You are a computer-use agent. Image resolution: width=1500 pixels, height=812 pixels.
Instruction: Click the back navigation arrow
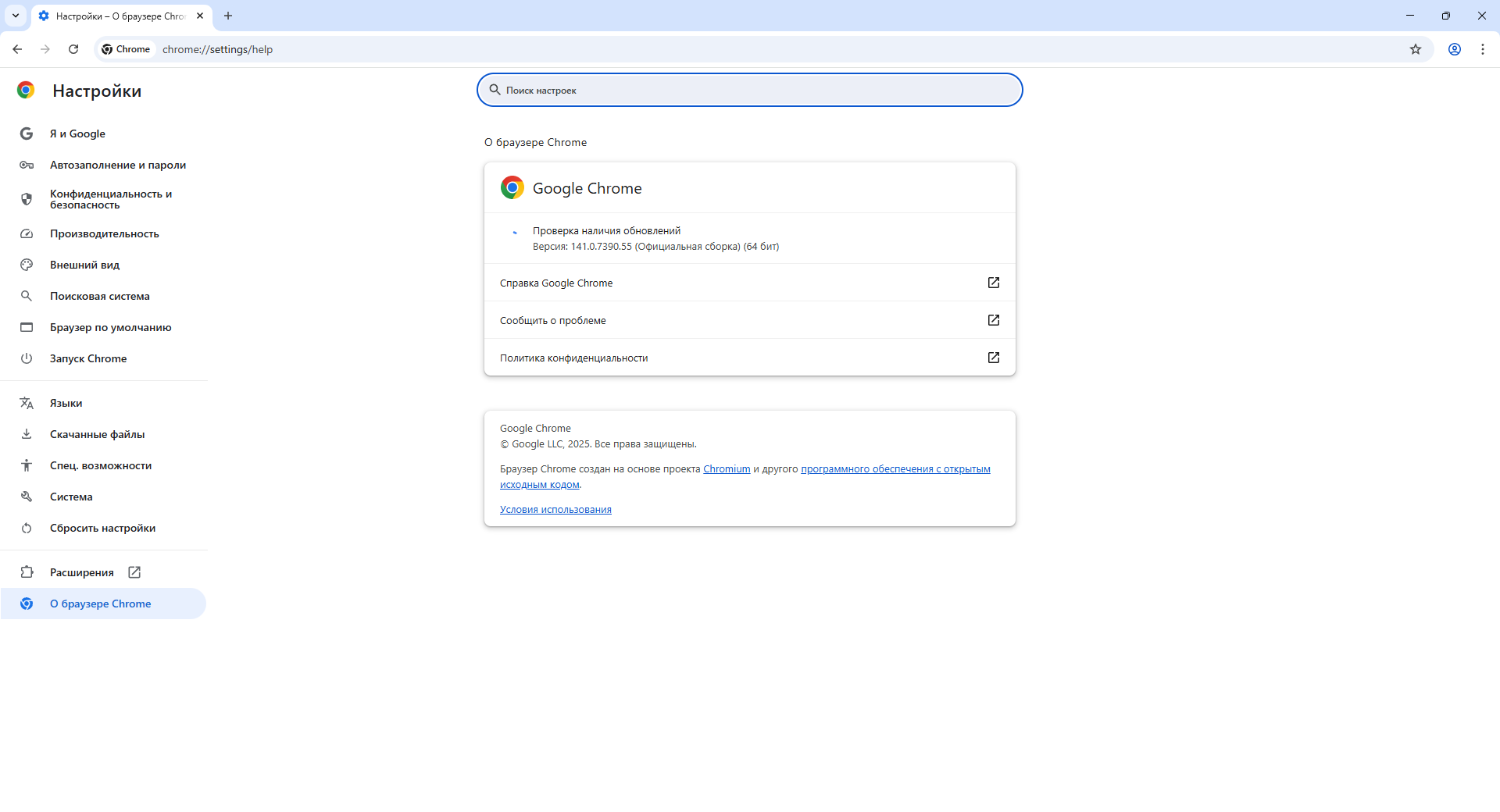coord(17,49)
